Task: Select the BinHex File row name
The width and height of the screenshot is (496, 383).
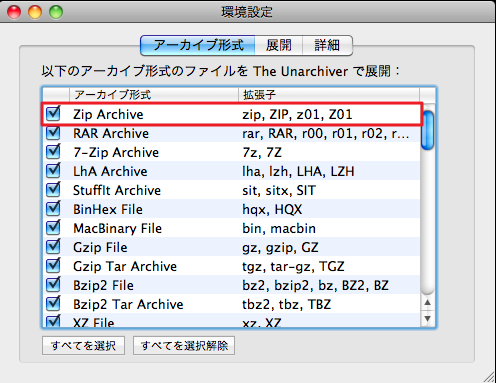Action: (x=108, y=209)
